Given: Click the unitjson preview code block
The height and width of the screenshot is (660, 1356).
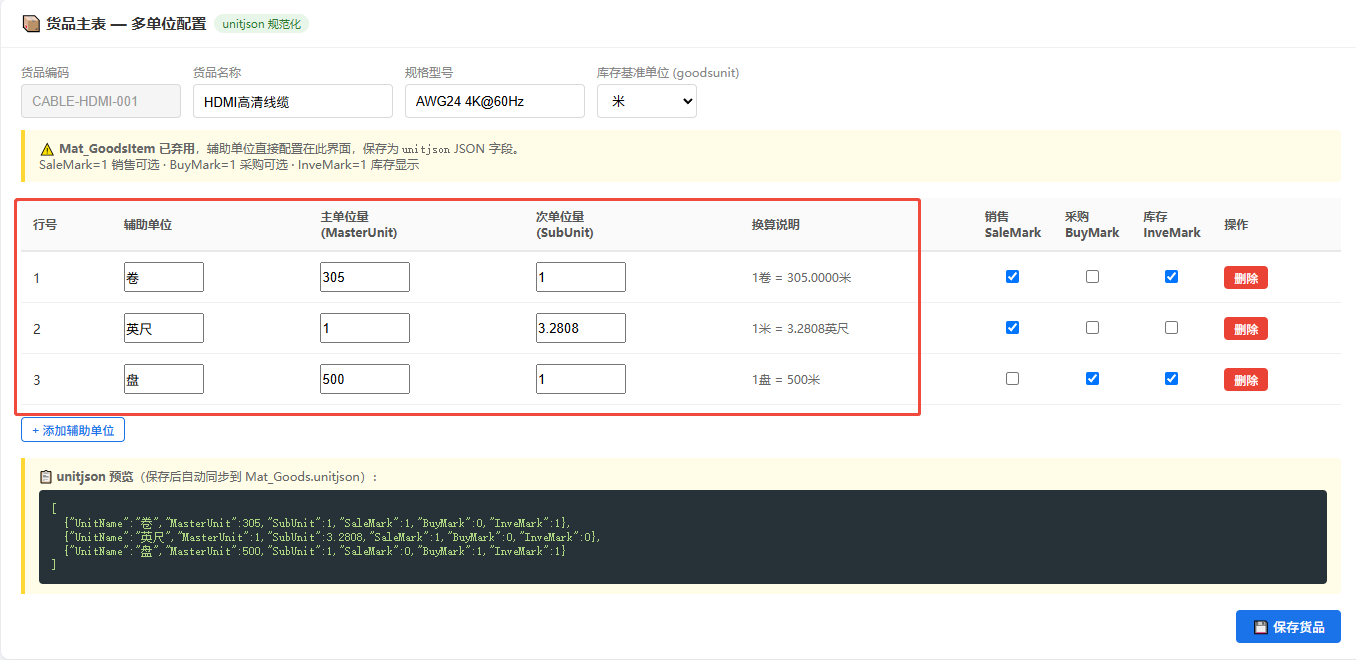Looking at the screenshot, I should pos(683,537).
